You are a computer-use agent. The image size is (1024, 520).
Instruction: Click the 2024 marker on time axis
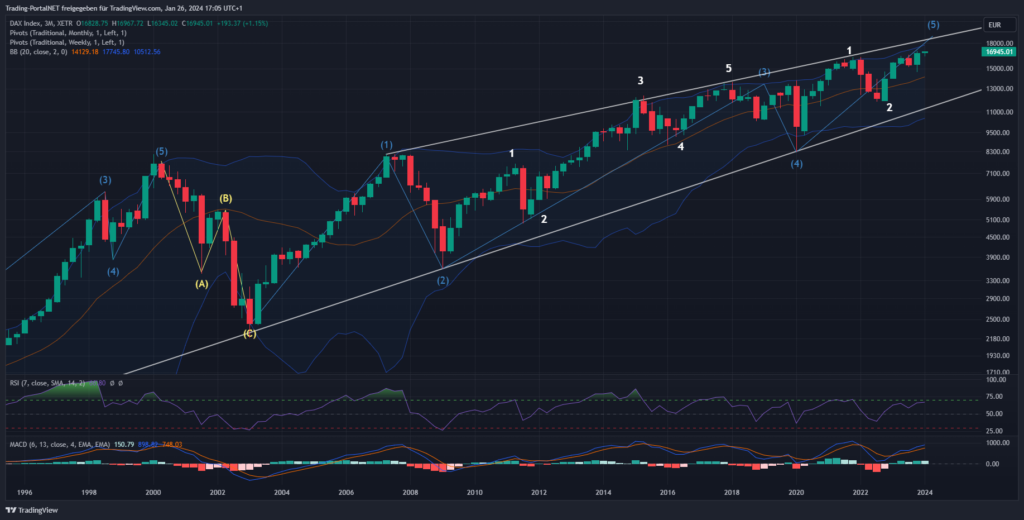pos(924,492)
